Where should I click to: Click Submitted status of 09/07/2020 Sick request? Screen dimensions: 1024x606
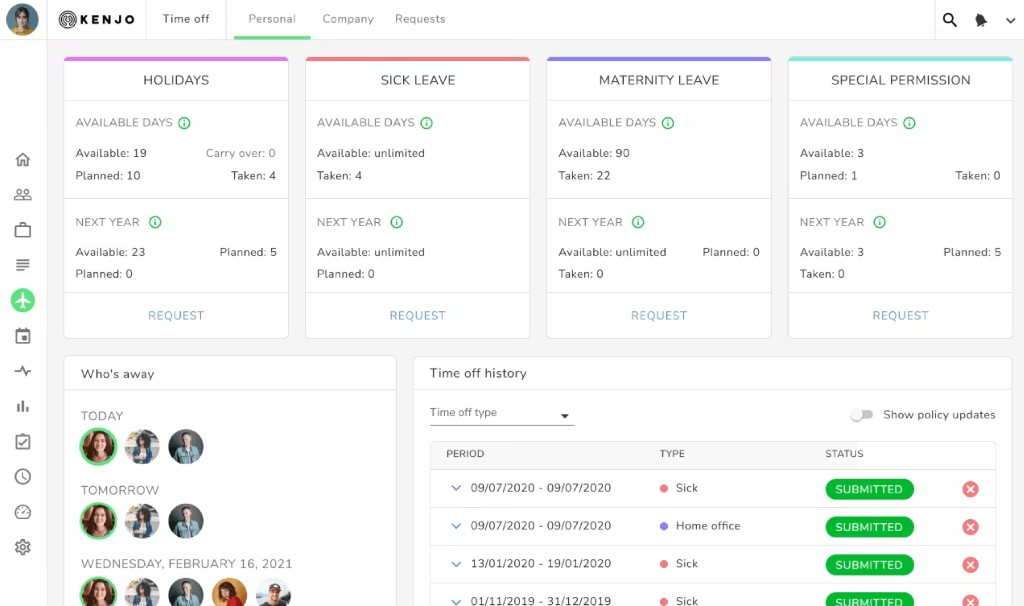point(869,489)
